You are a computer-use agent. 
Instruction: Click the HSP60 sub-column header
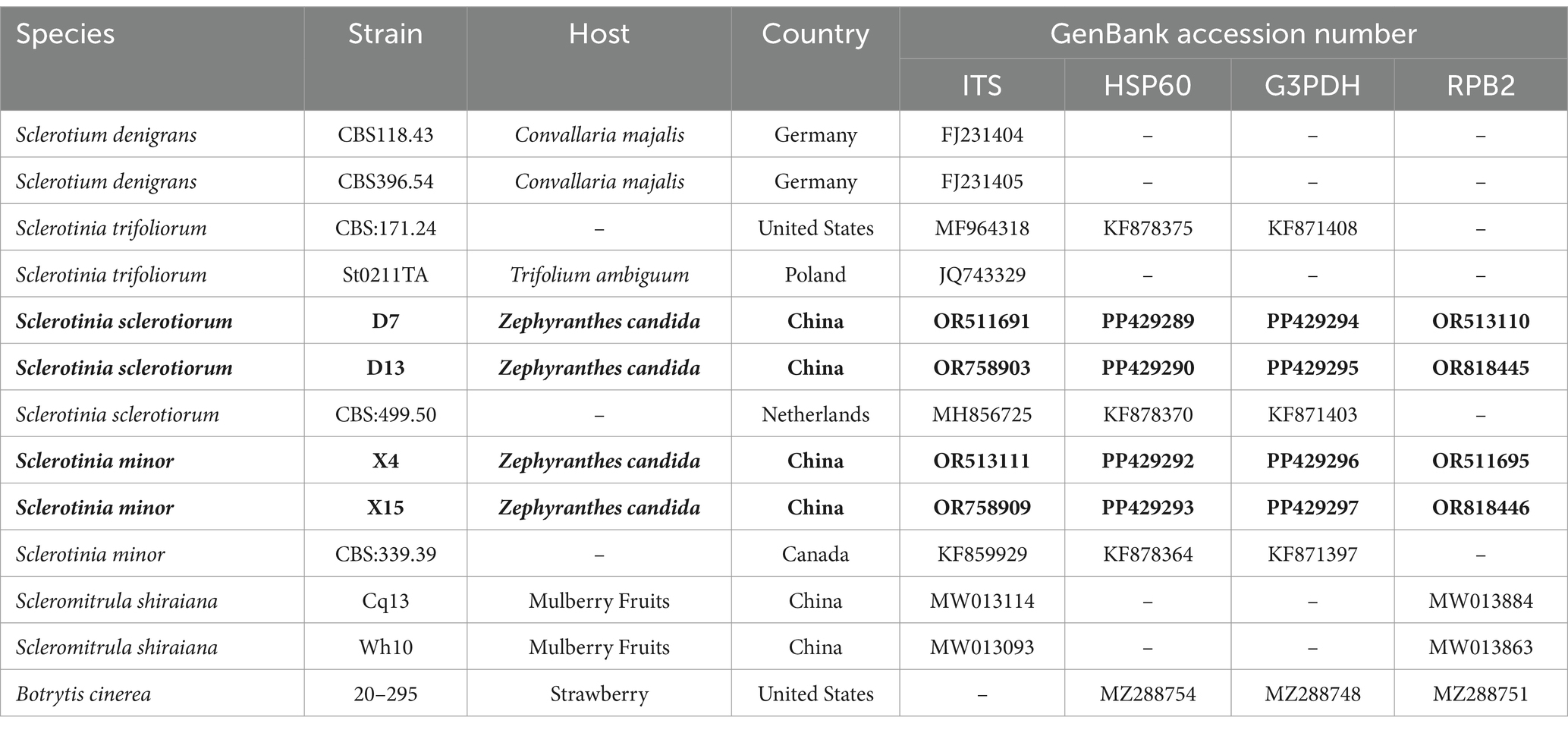[1148, 85]
